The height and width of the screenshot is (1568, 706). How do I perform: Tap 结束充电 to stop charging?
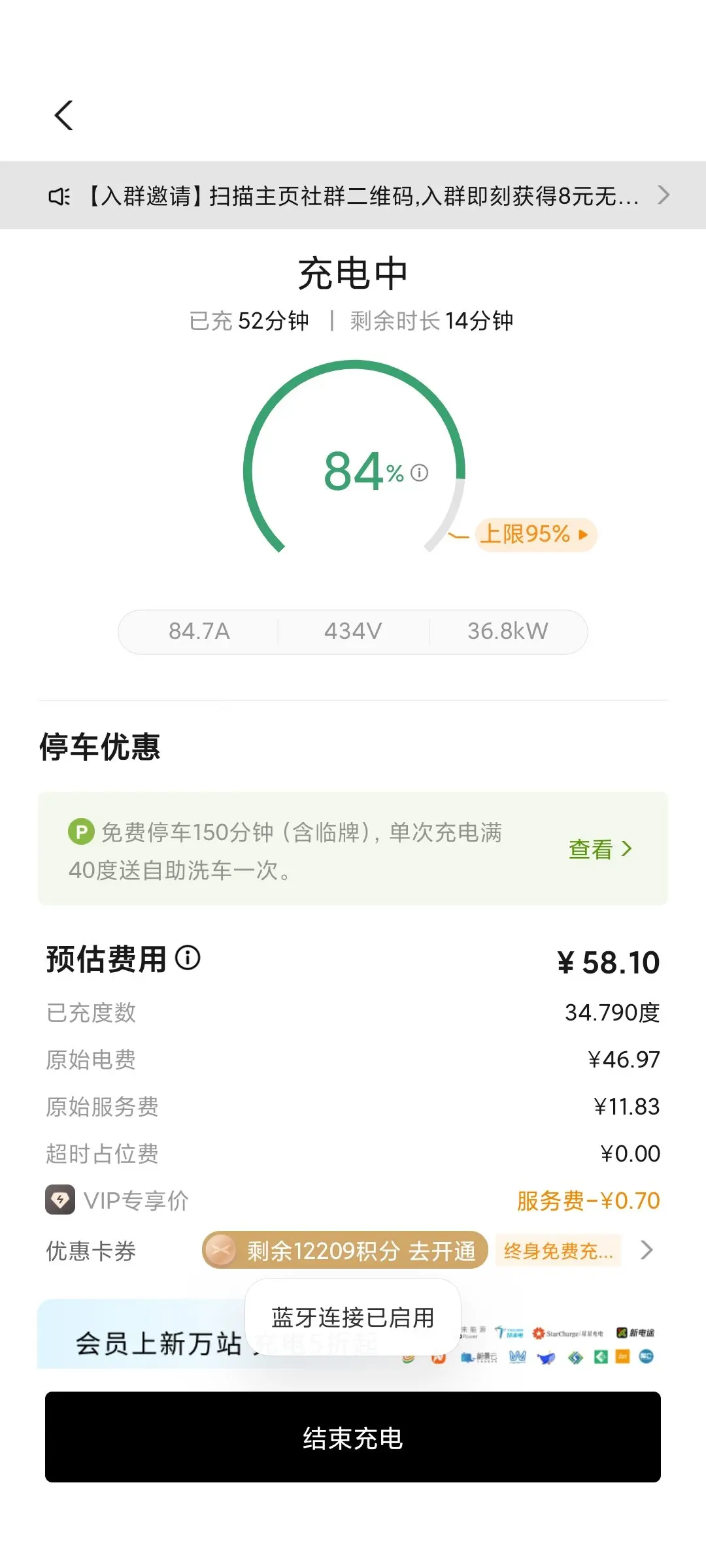coord(353,1437)
